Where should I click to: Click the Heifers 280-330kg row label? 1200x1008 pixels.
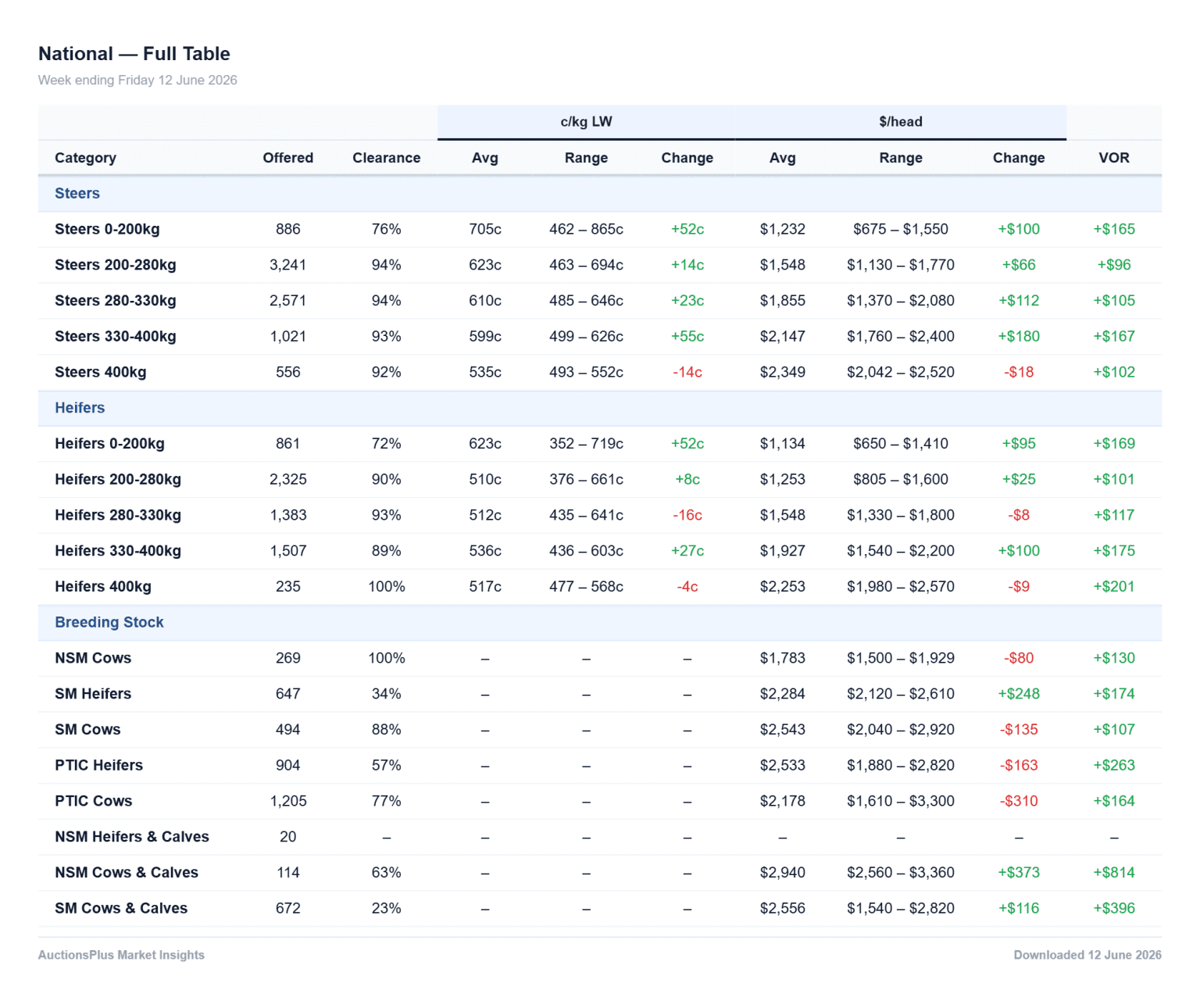pyautogui.click(x=118, y=515)
